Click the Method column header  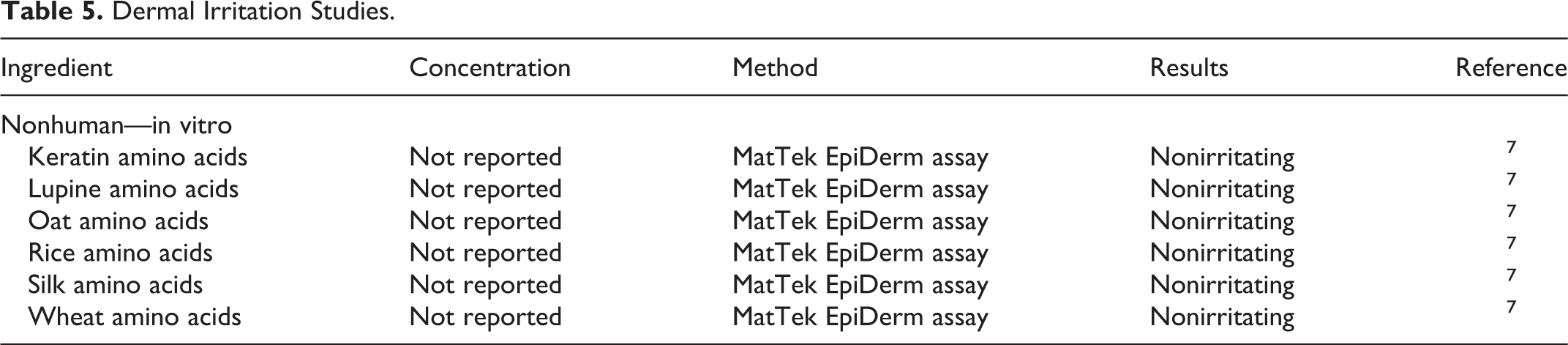[775, 67]
